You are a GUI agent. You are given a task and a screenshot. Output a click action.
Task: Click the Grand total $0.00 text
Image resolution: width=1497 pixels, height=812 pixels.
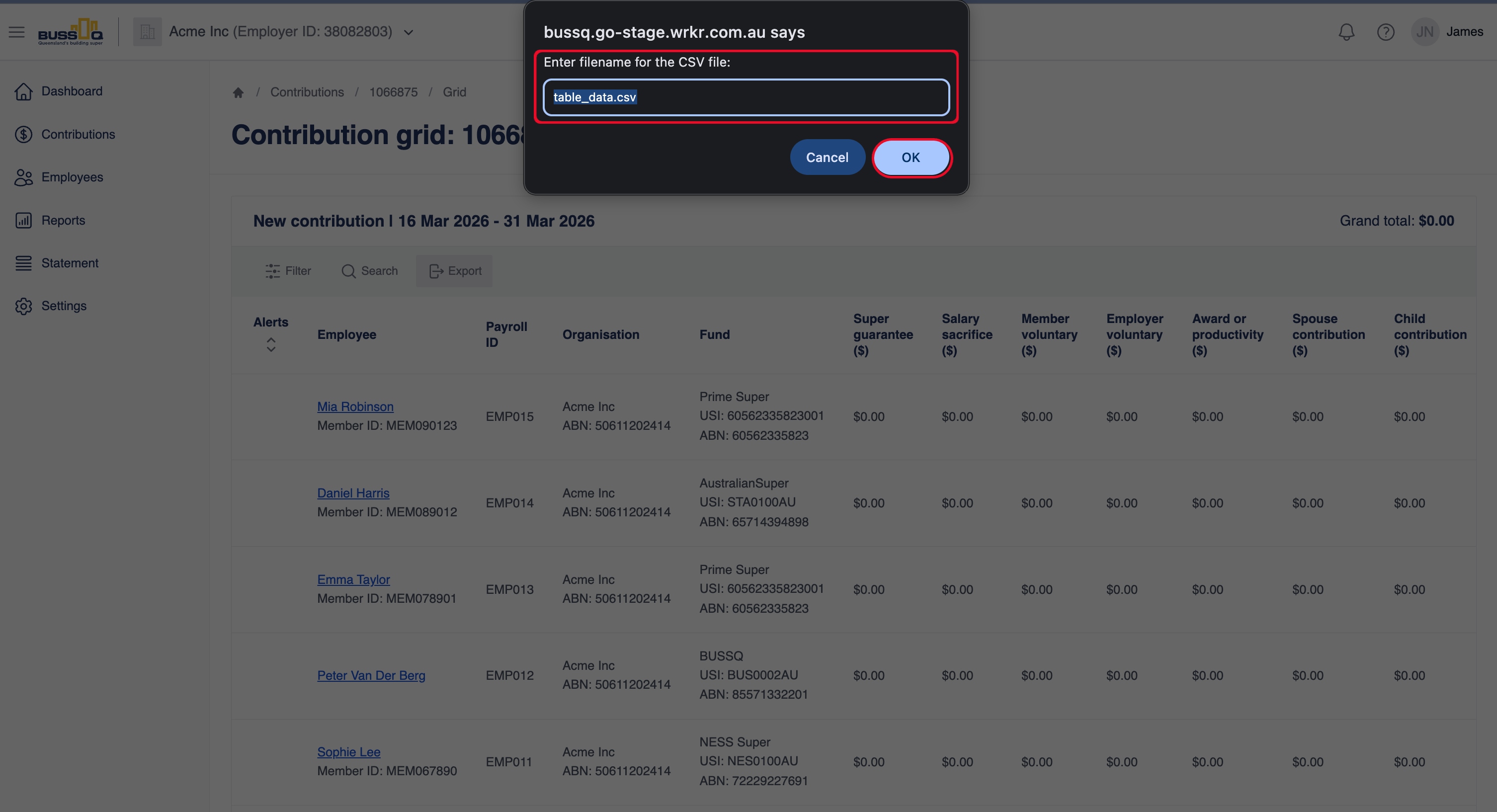[x=1397, y=221]
